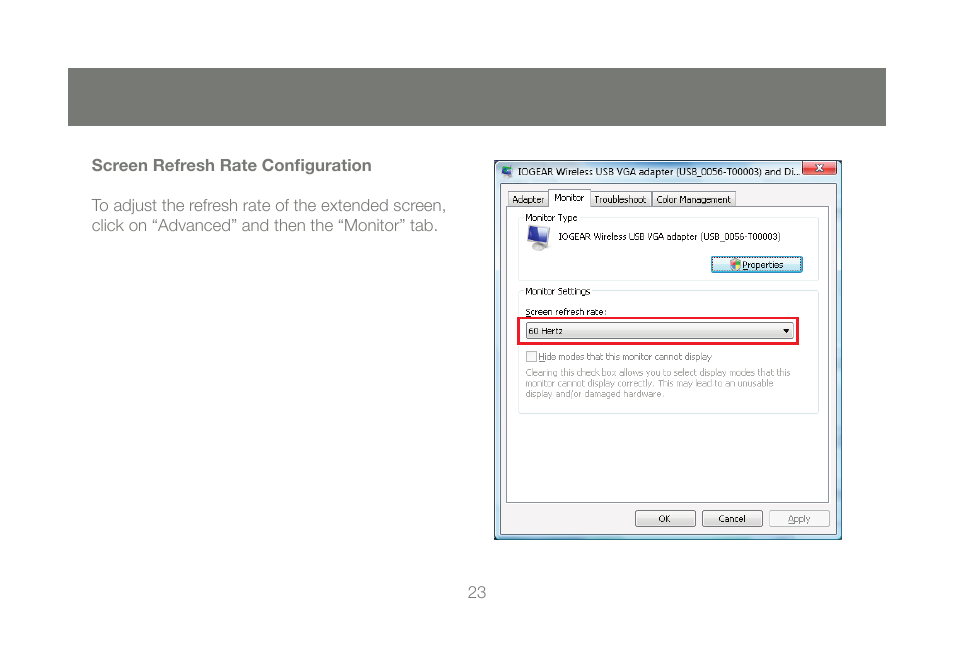Click the Cancel button
Screen dimensions: 954x665
click(x=732, y=518)
